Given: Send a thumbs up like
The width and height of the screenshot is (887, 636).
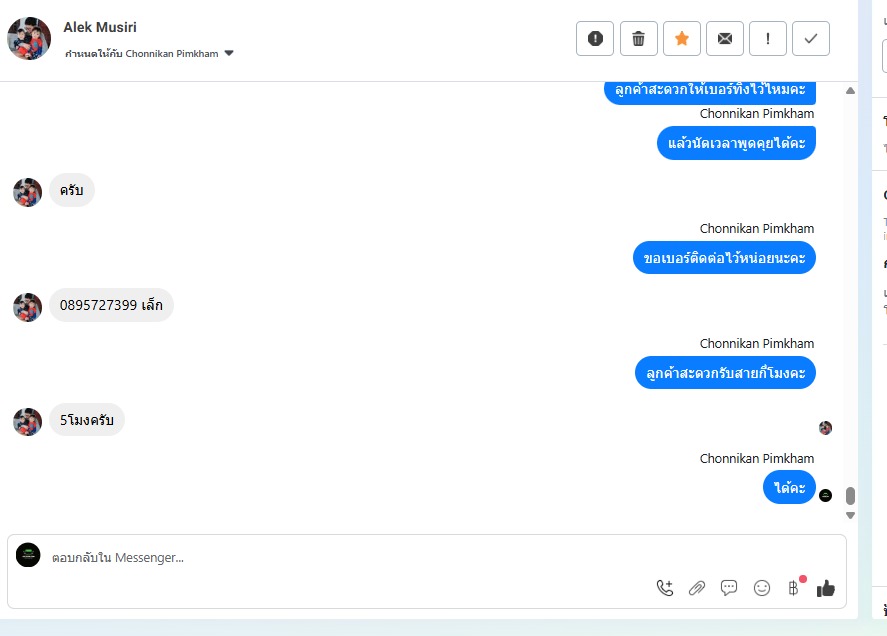Looking at the screenshot, I should pos(826,588).
